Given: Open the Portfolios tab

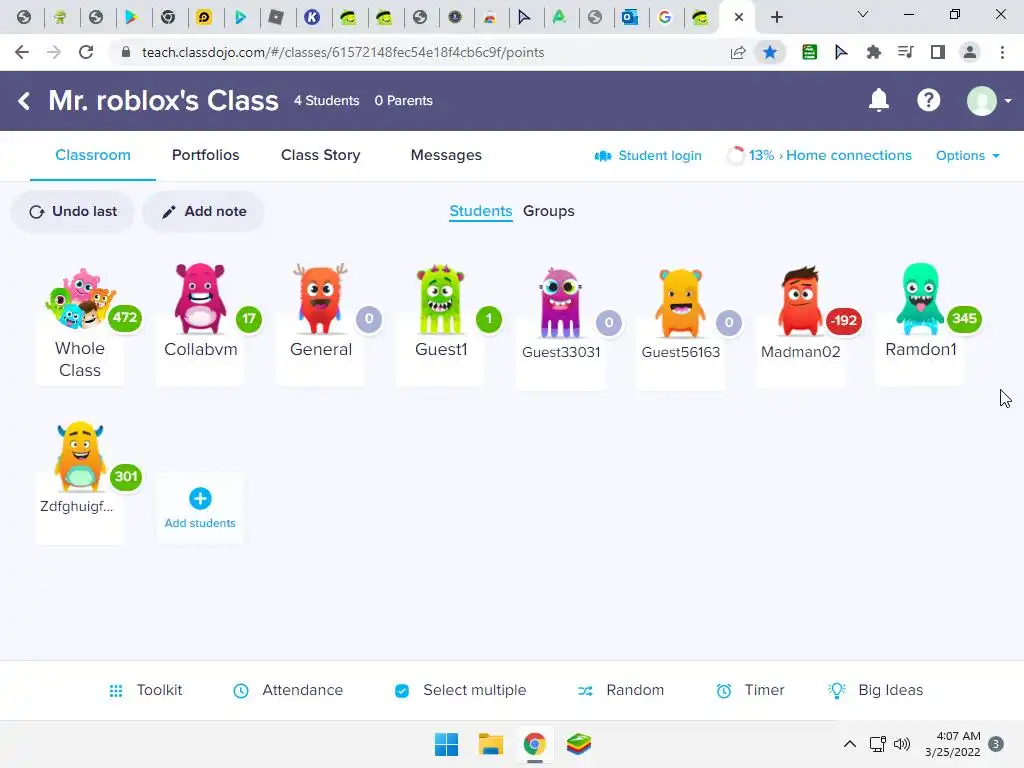Looking at the screenshot, I should pos(206,155).
